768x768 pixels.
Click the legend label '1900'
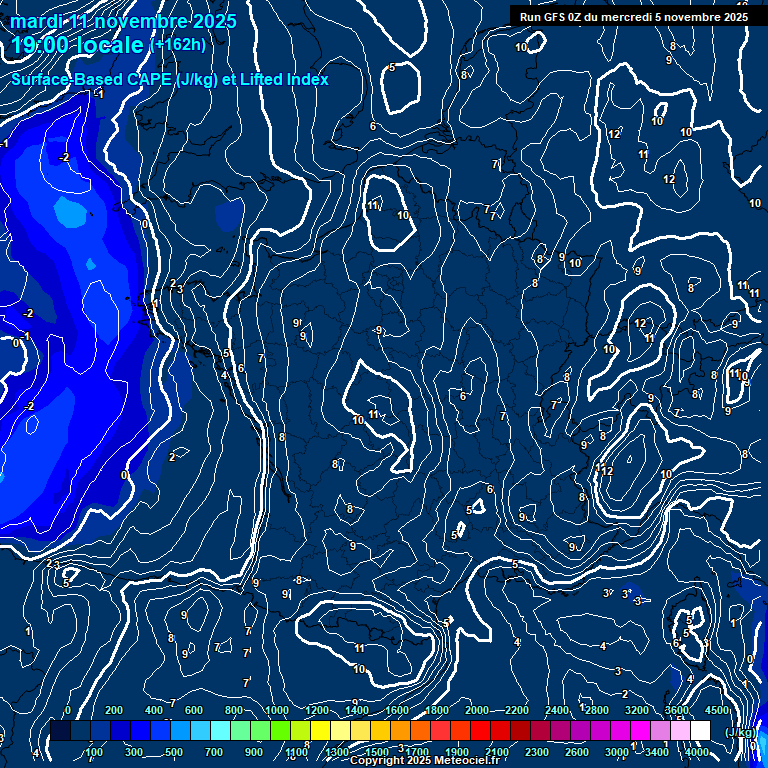click(457, 752)
